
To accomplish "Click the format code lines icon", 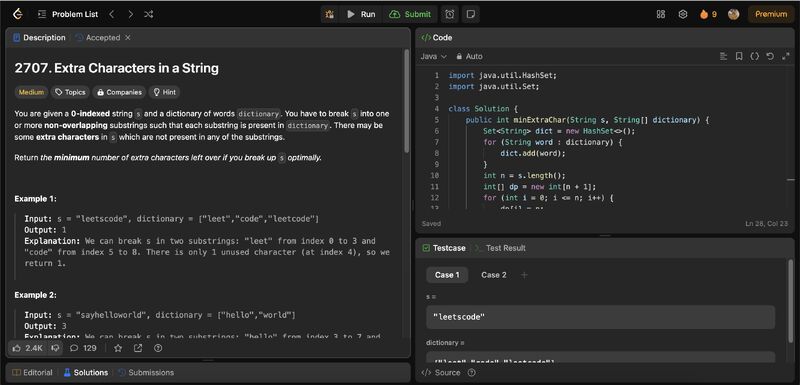I will (723, 56).
